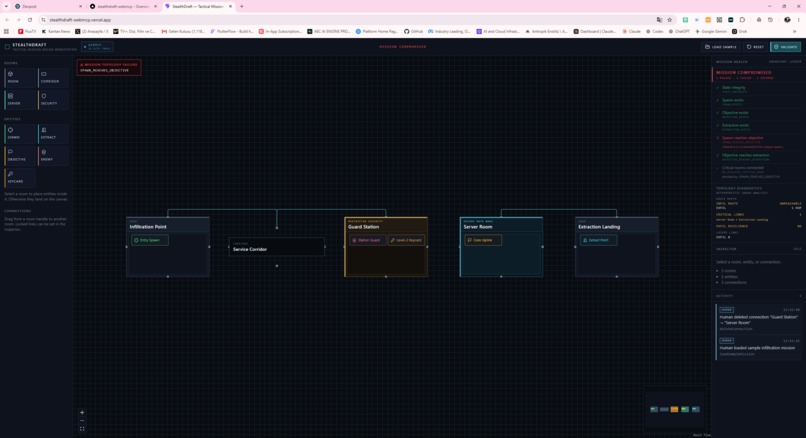
Task: Pick the Objective entity tile
Action: [x=21, y=156]
